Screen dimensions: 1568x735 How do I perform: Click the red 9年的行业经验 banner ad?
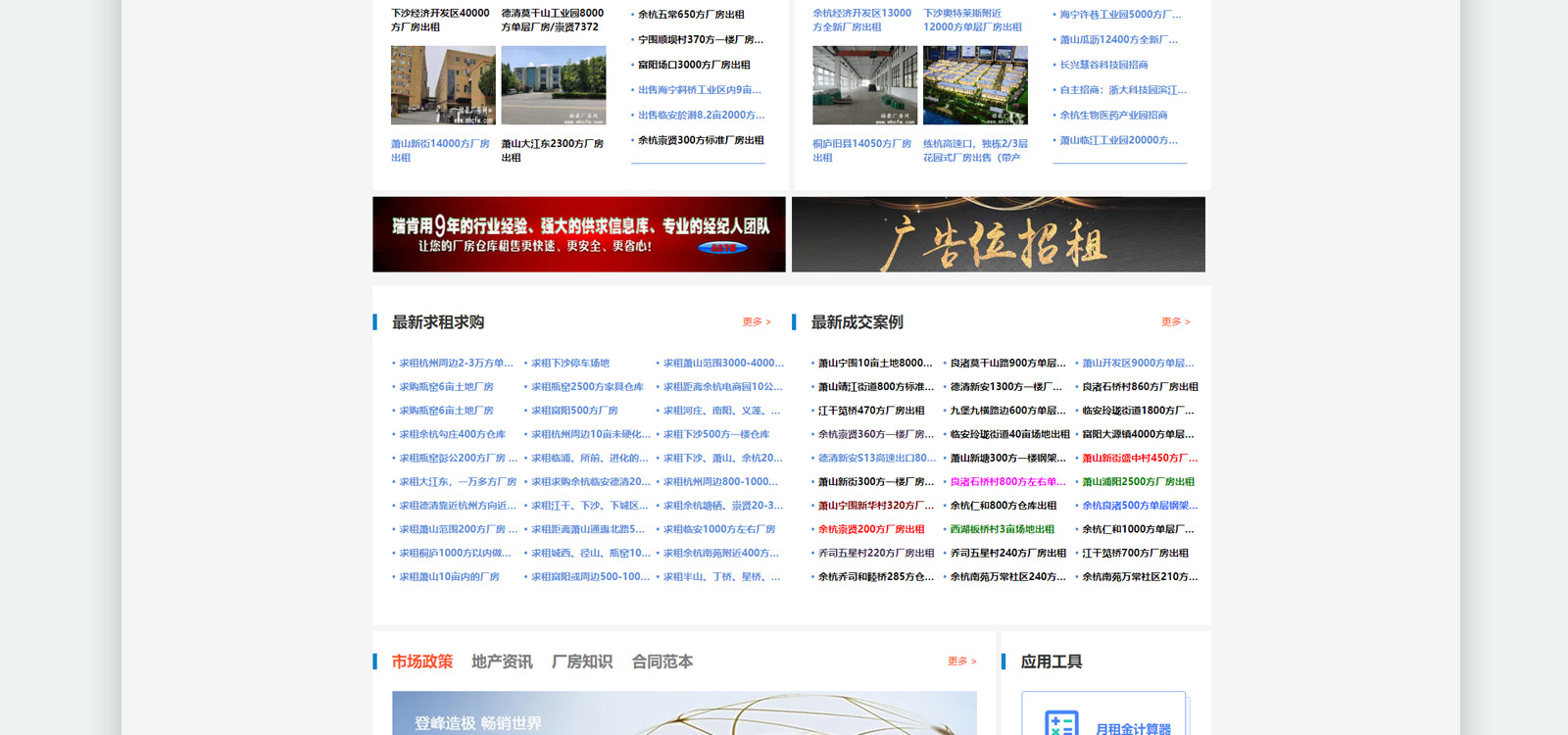(579, 234)
